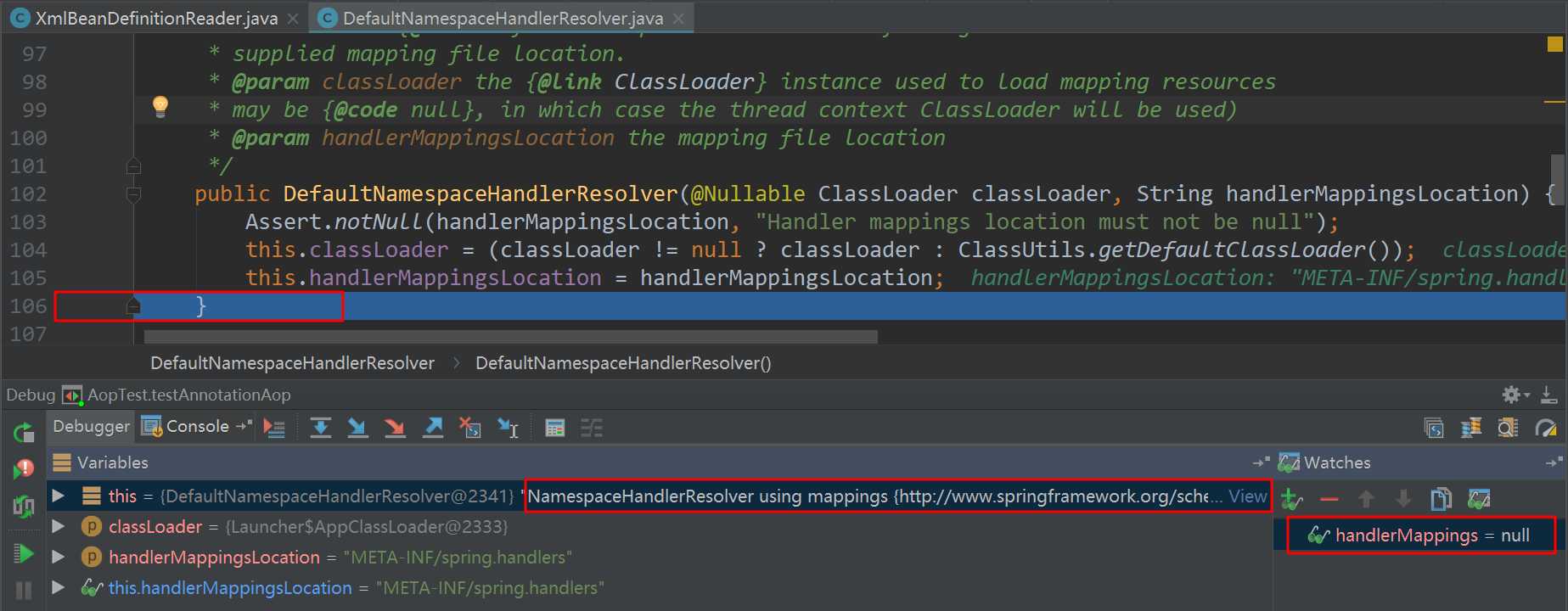This screenshot has width=1568, height=611.
Task: Click the fold end marker on line 106
Action: click(x=133, y=305)
